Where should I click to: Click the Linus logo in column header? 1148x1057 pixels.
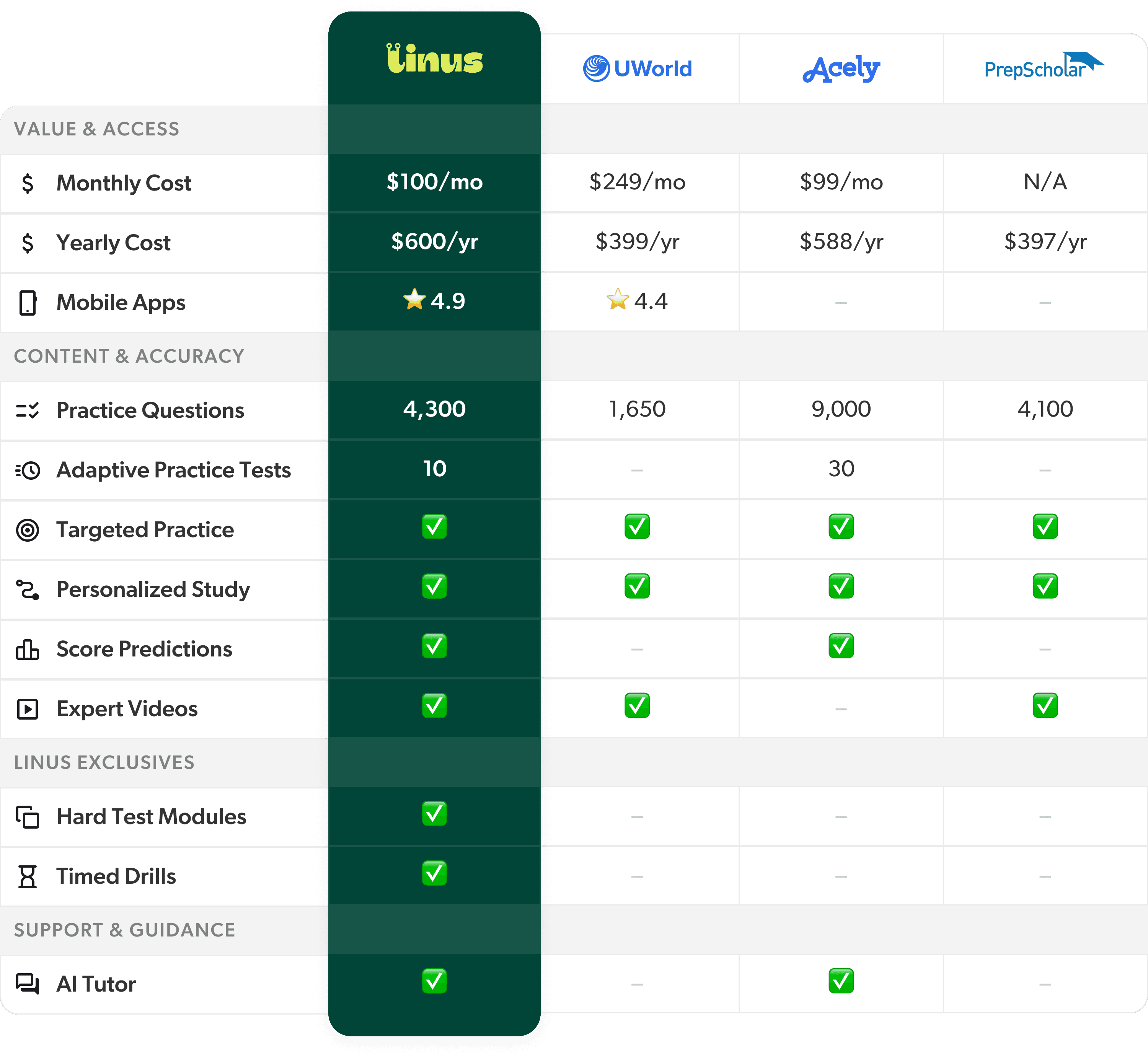coord(434,59)
